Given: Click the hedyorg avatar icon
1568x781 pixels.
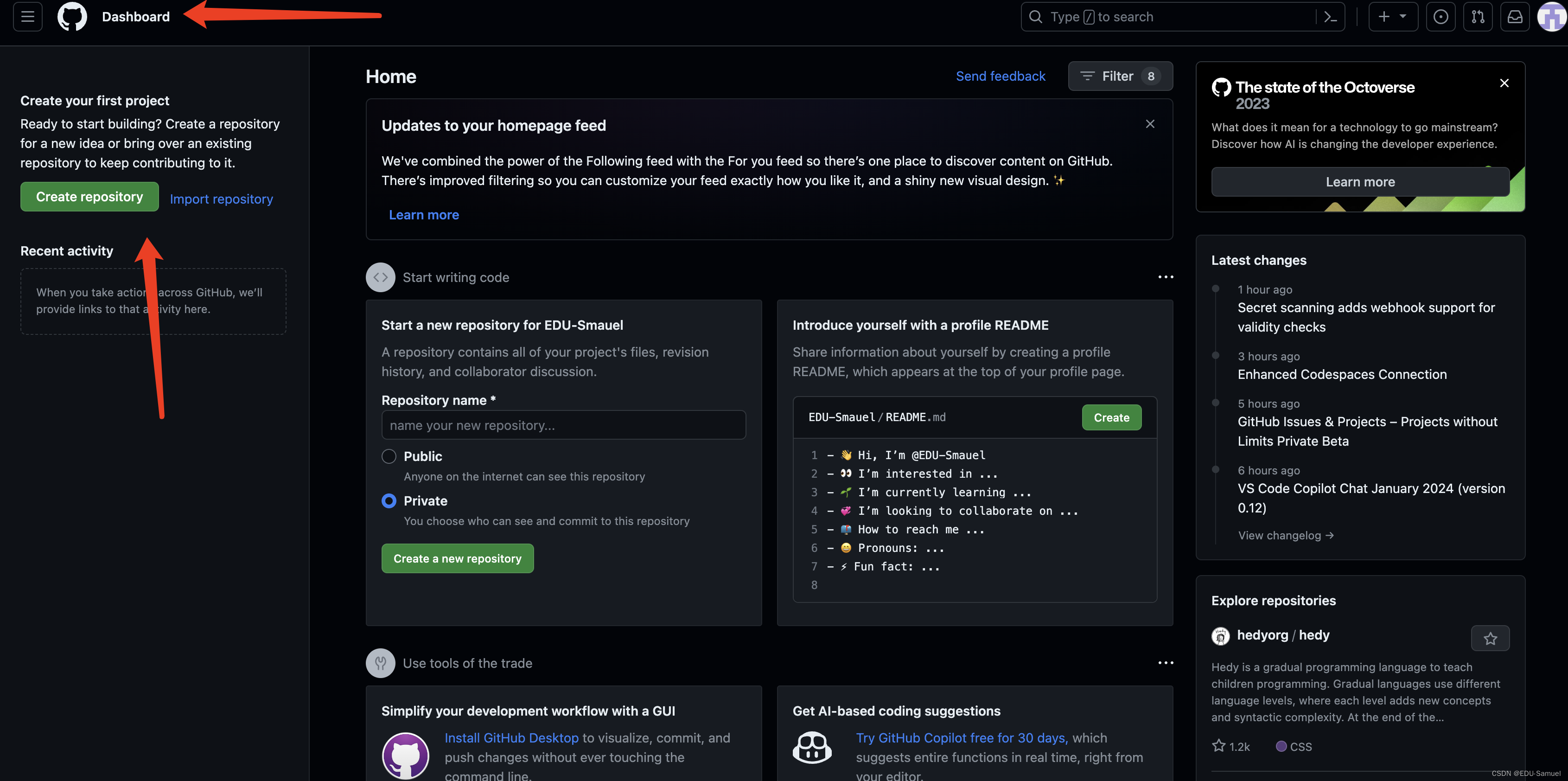Looking at the screenshot, I should pyautogui.click(x=1220, y=636).
